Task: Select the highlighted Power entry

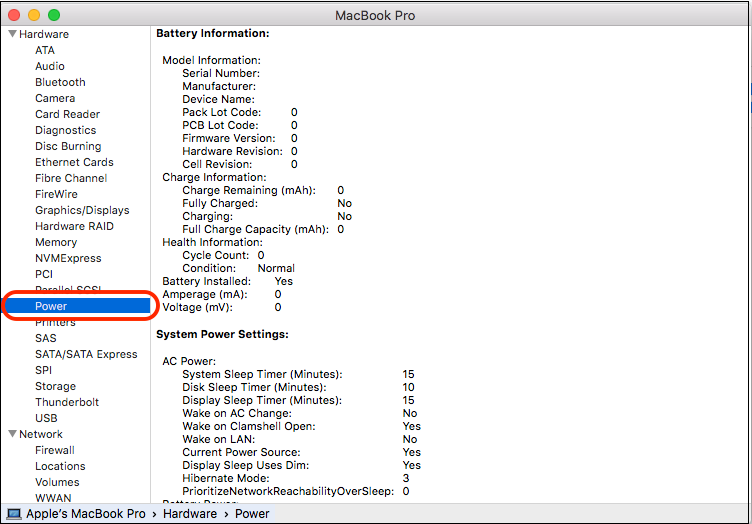Action: coord(77,306)
